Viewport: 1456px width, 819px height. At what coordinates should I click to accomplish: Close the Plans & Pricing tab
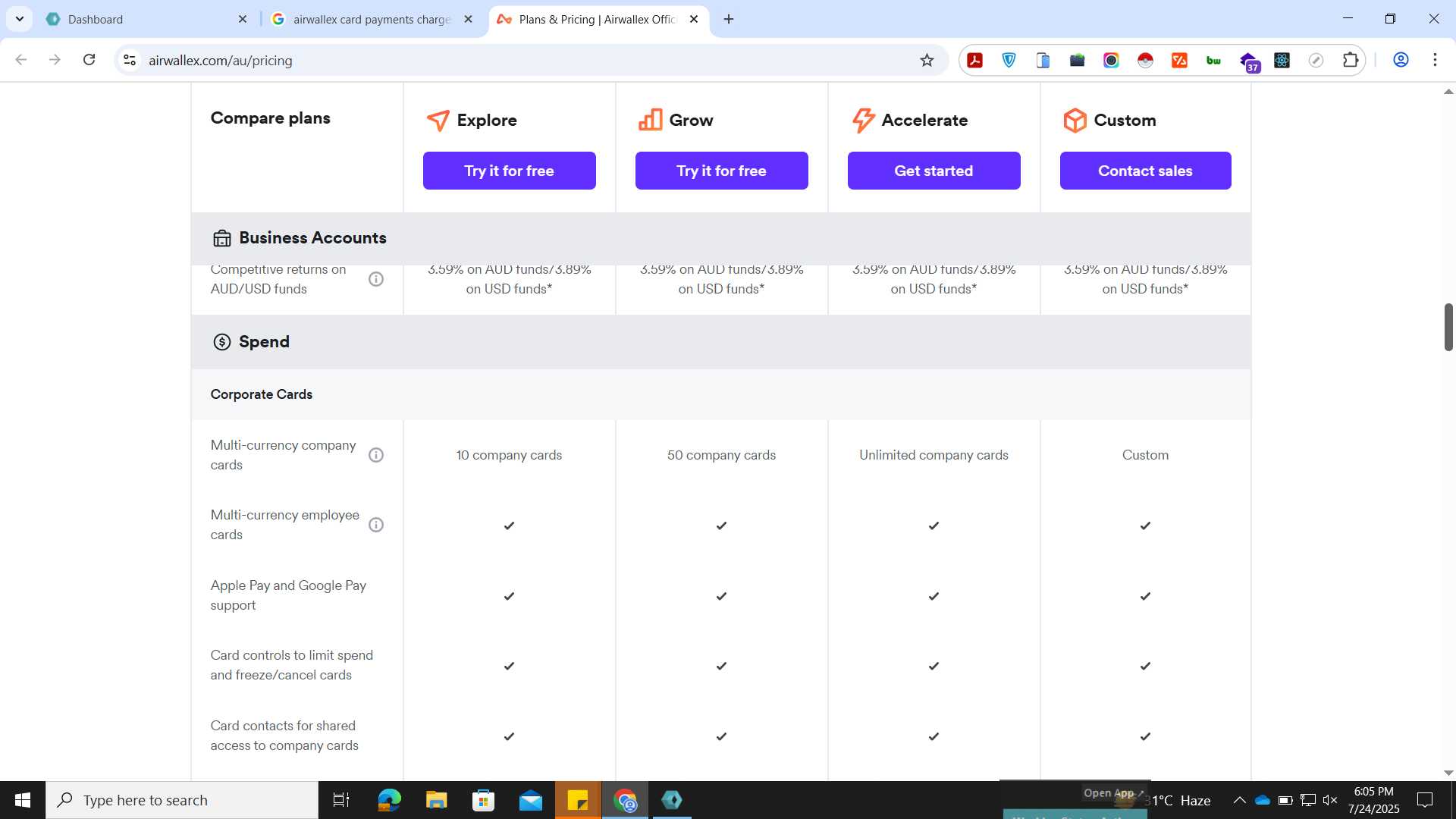coord(694,19)
